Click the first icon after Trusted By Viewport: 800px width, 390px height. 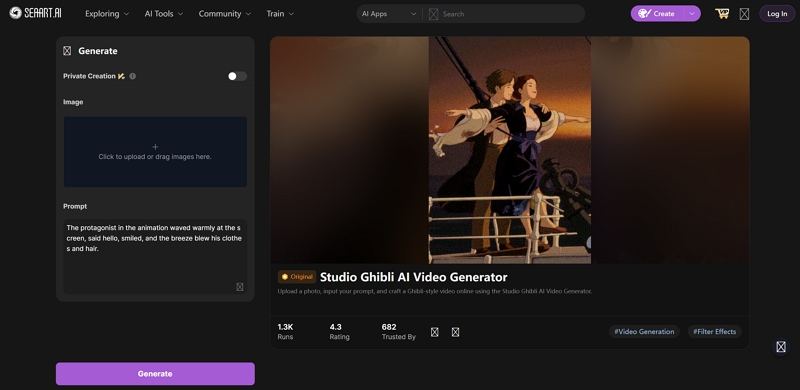[x=435, y=332]
